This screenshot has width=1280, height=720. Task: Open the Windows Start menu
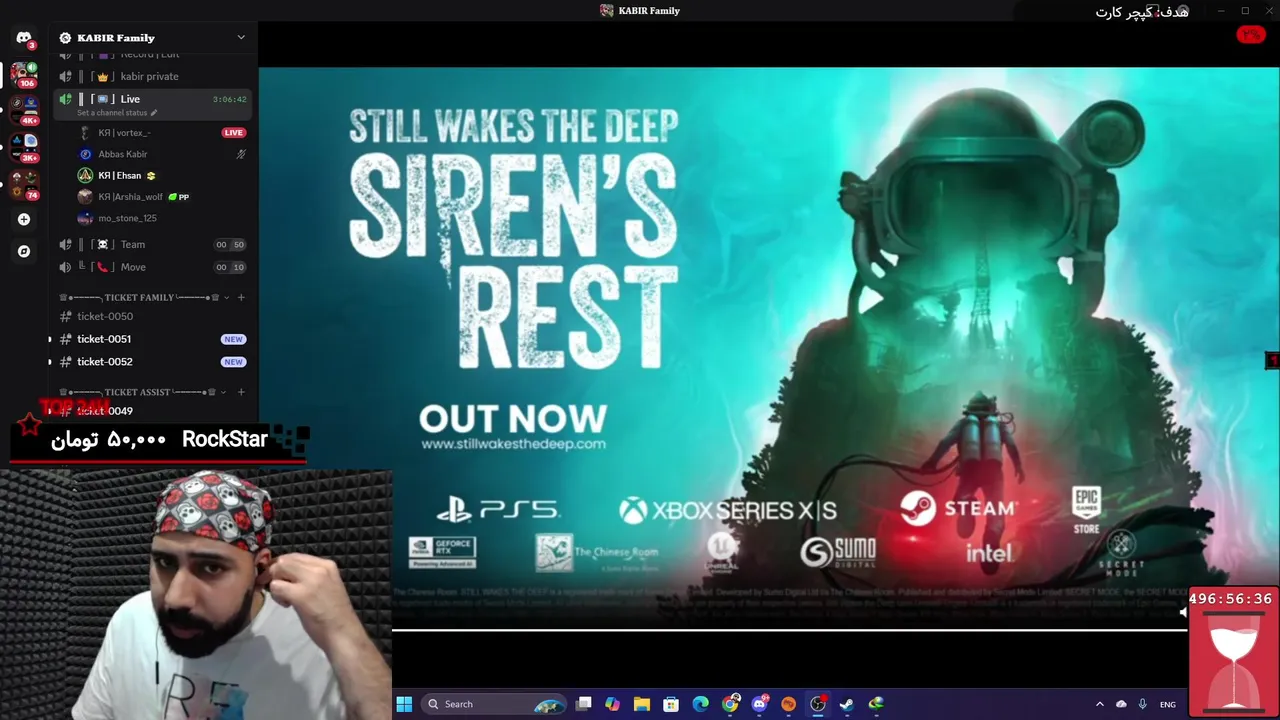(x=404, y=704)
